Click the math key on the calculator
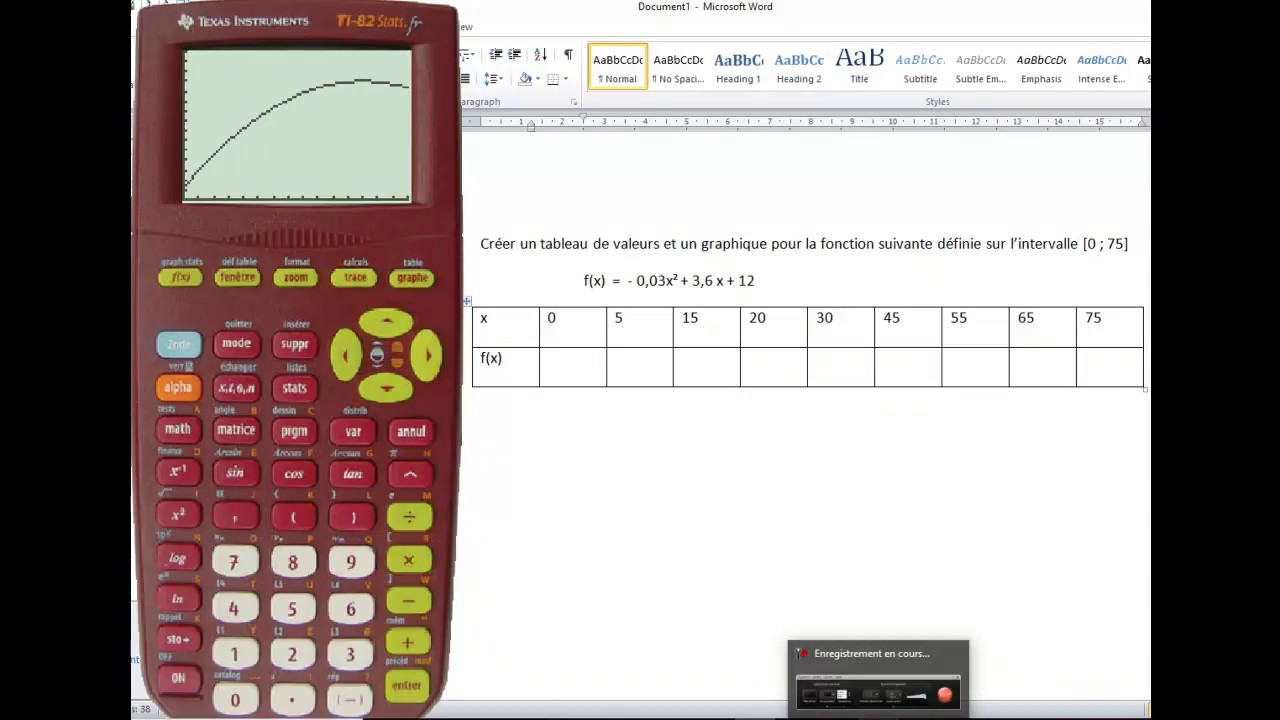 [178, 430]
